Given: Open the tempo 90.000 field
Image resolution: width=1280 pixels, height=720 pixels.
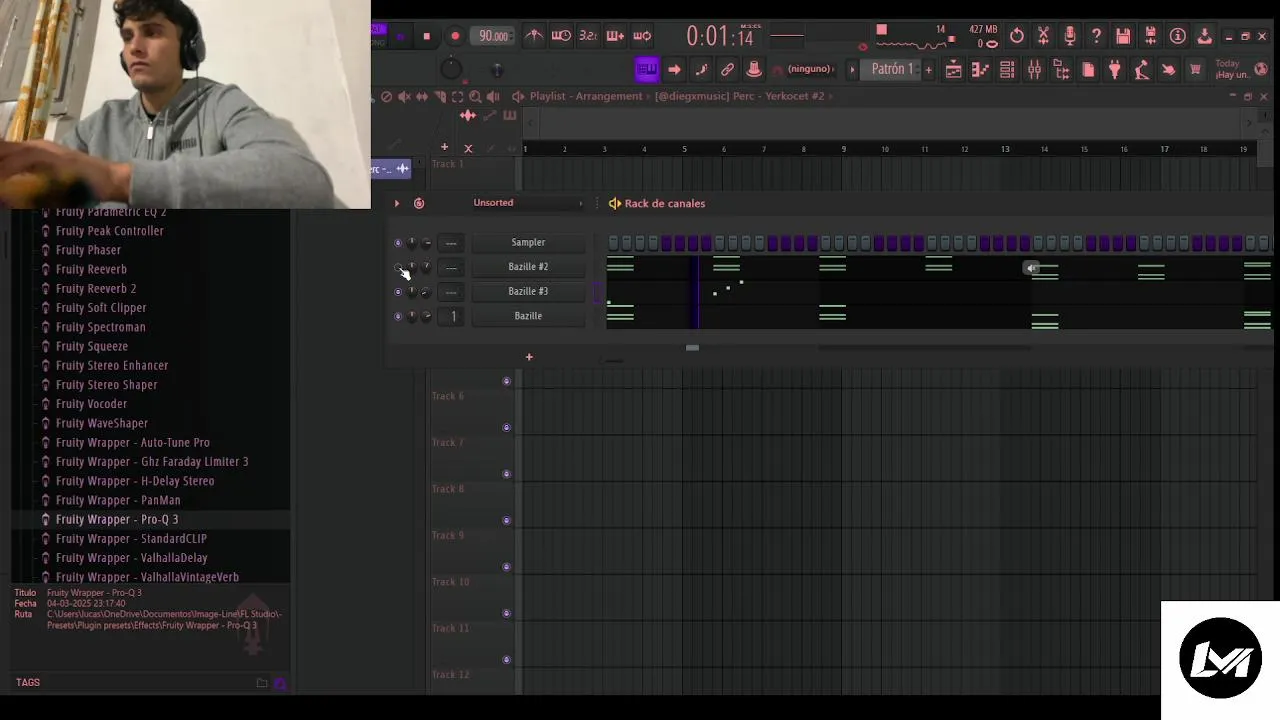Looking at the screenshot, I should pyautogui.click(x=493, y=36).
